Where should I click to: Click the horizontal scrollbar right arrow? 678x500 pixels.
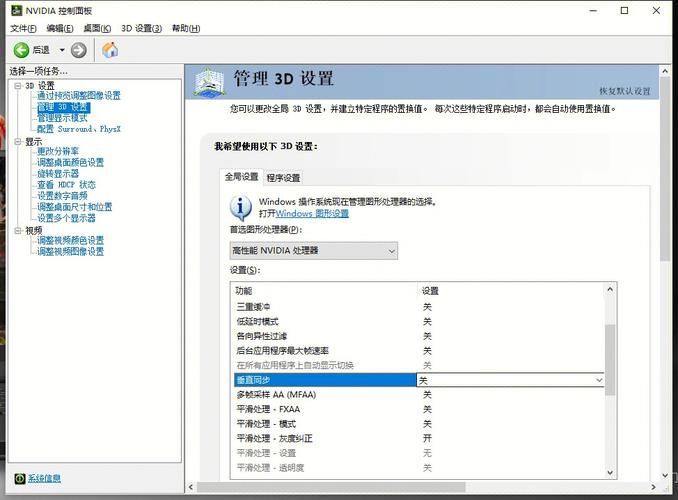tap(653, 487)
